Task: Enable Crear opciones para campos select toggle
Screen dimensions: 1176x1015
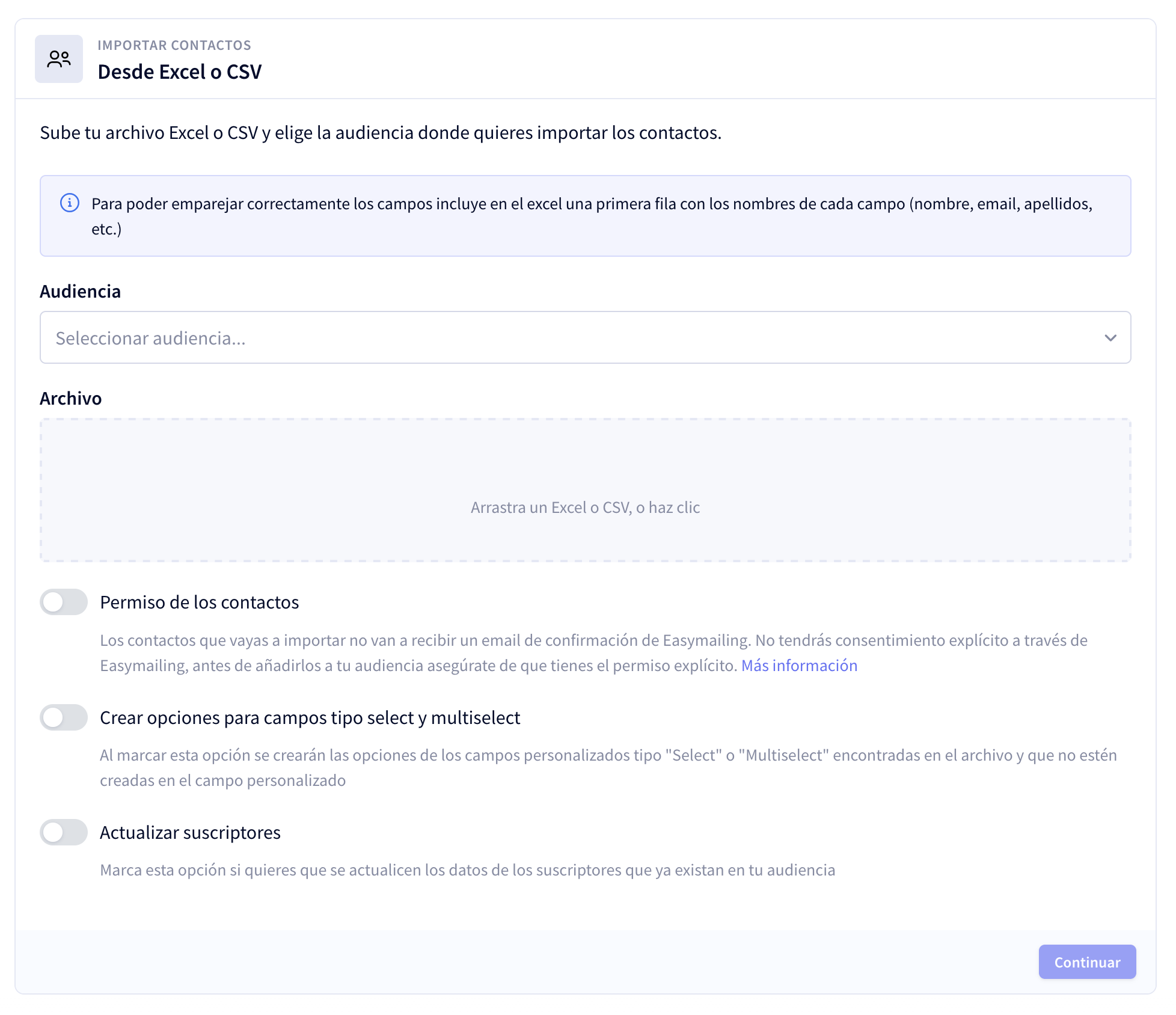Action: 64,717
